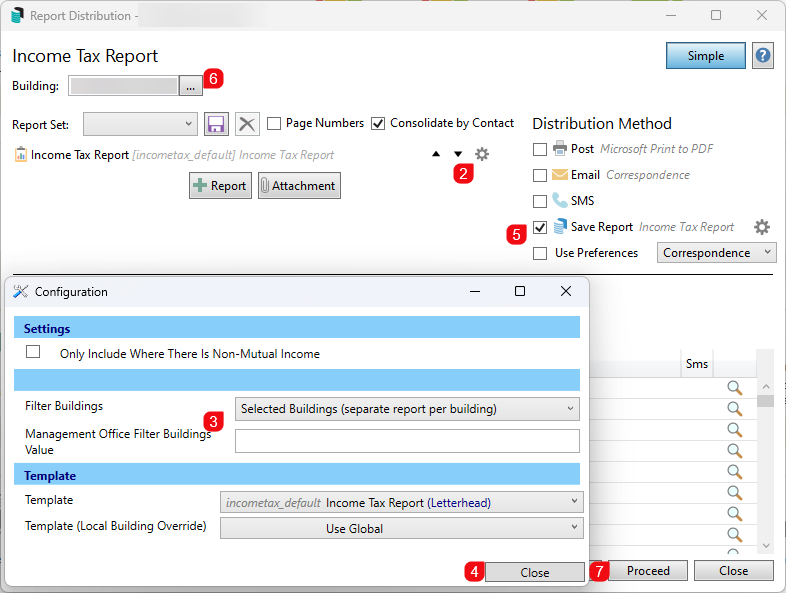Viewport: 786px width, 593px height.
Task: Open the Report Set dropdown
Action: pyautogui.click(x=140, y=124)
